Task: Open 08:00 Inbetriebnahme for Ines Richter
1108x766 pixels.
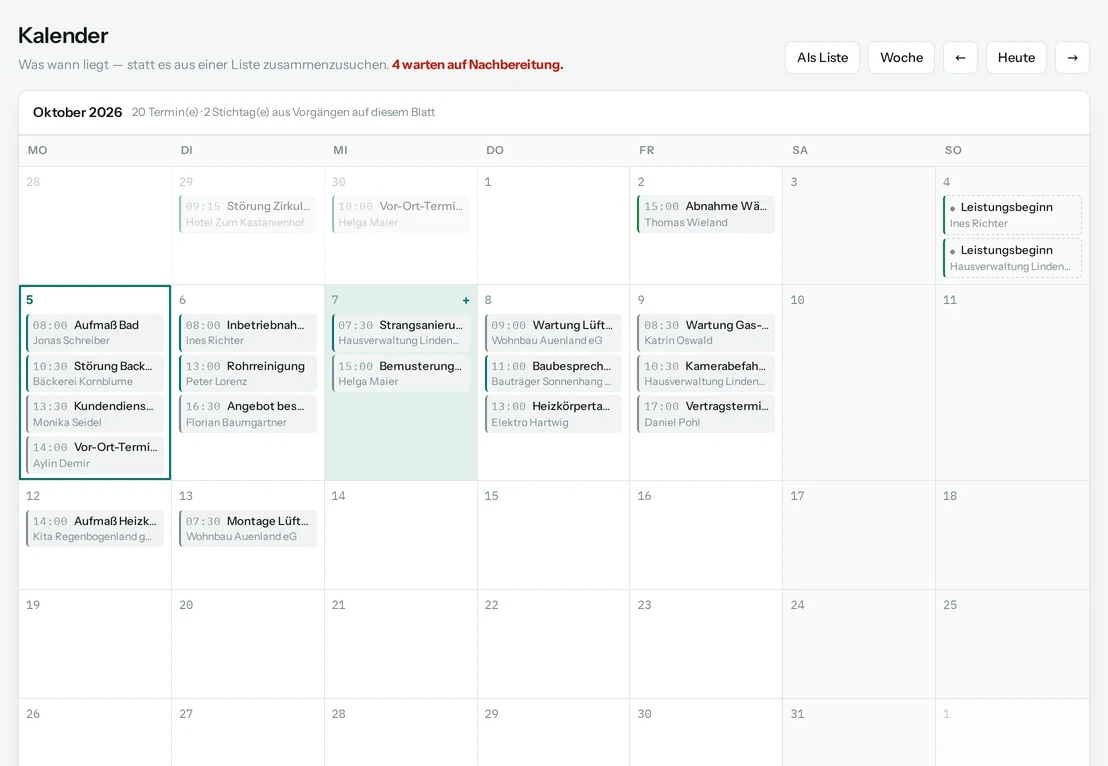Action: tap(248, 332)
